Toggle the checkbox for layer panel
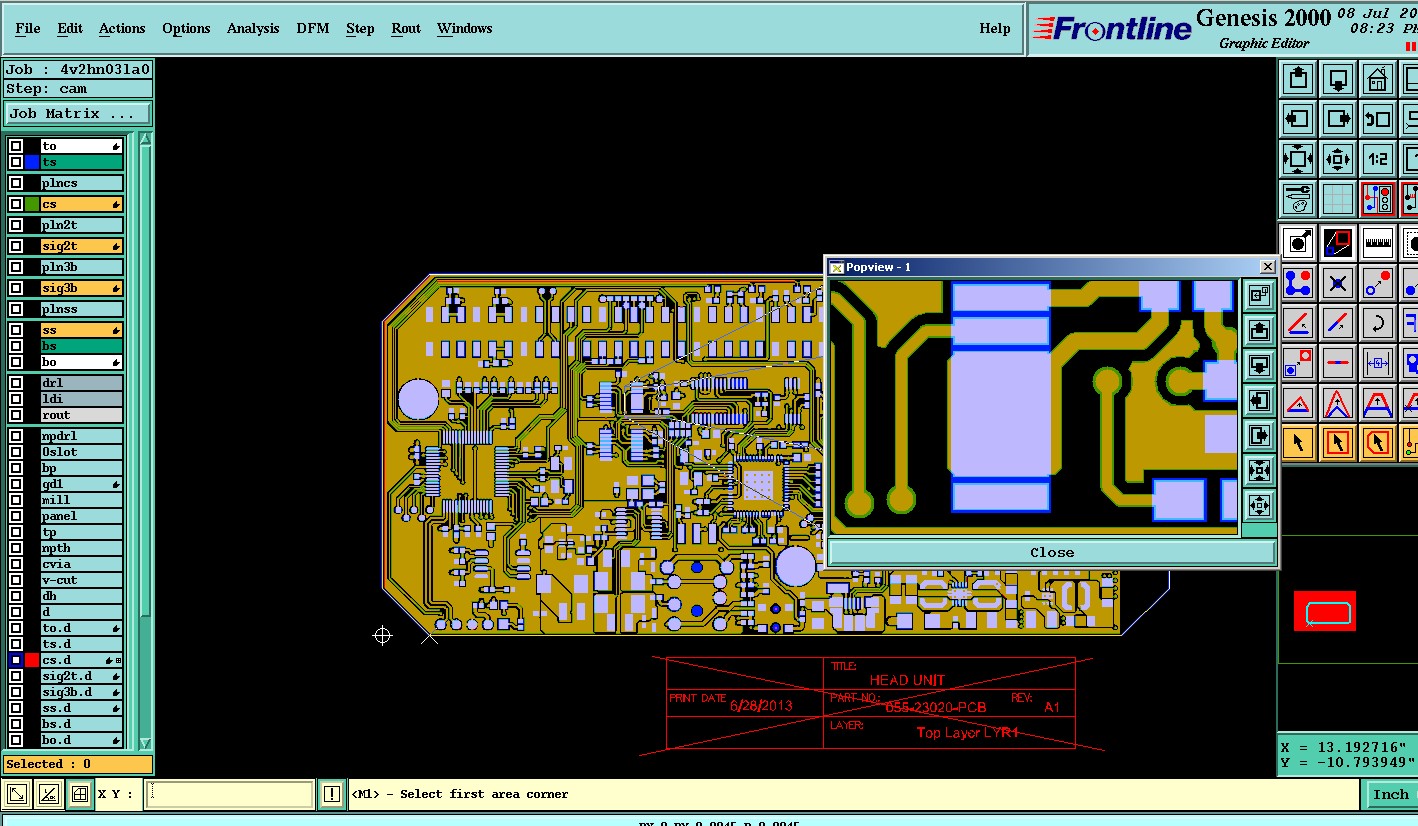Image resolution: width=1418 pixels, height=826 pixels. point(16,516)
